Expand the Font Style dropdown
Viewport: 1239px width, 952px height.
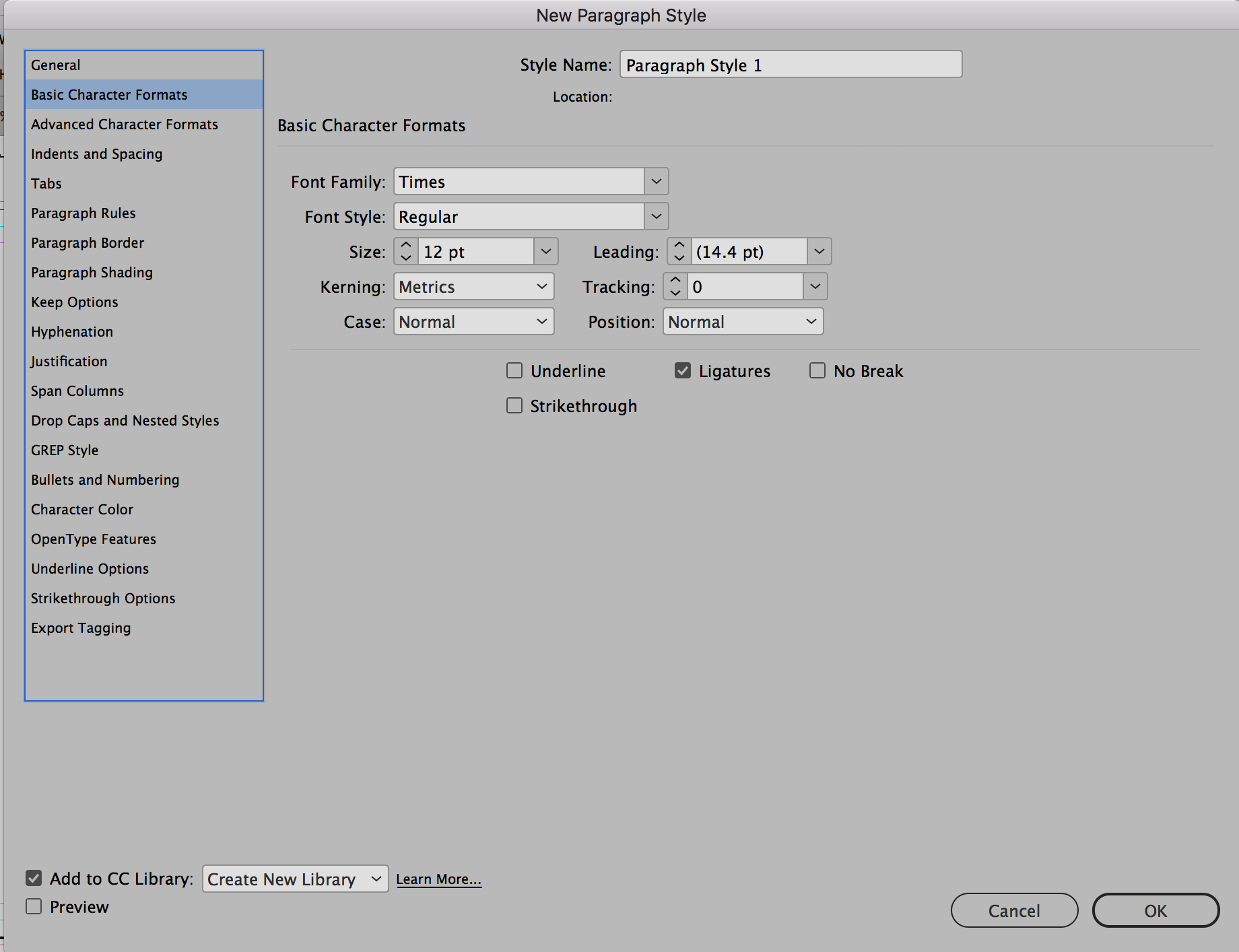(656, 217)
